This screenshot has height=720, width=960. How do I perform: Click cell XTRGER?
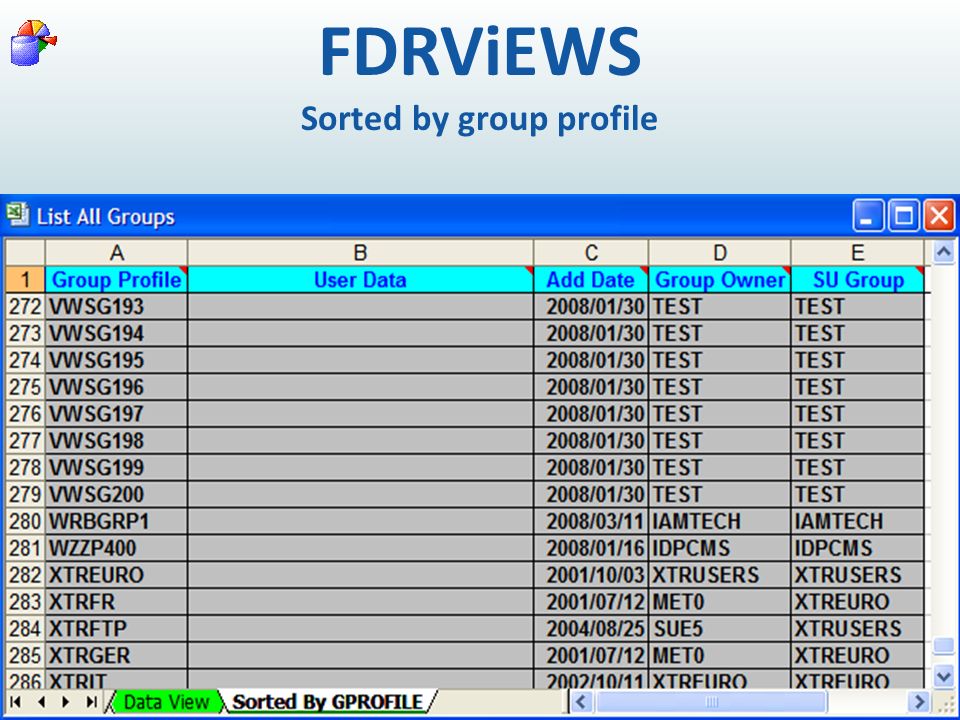point(116,656)
